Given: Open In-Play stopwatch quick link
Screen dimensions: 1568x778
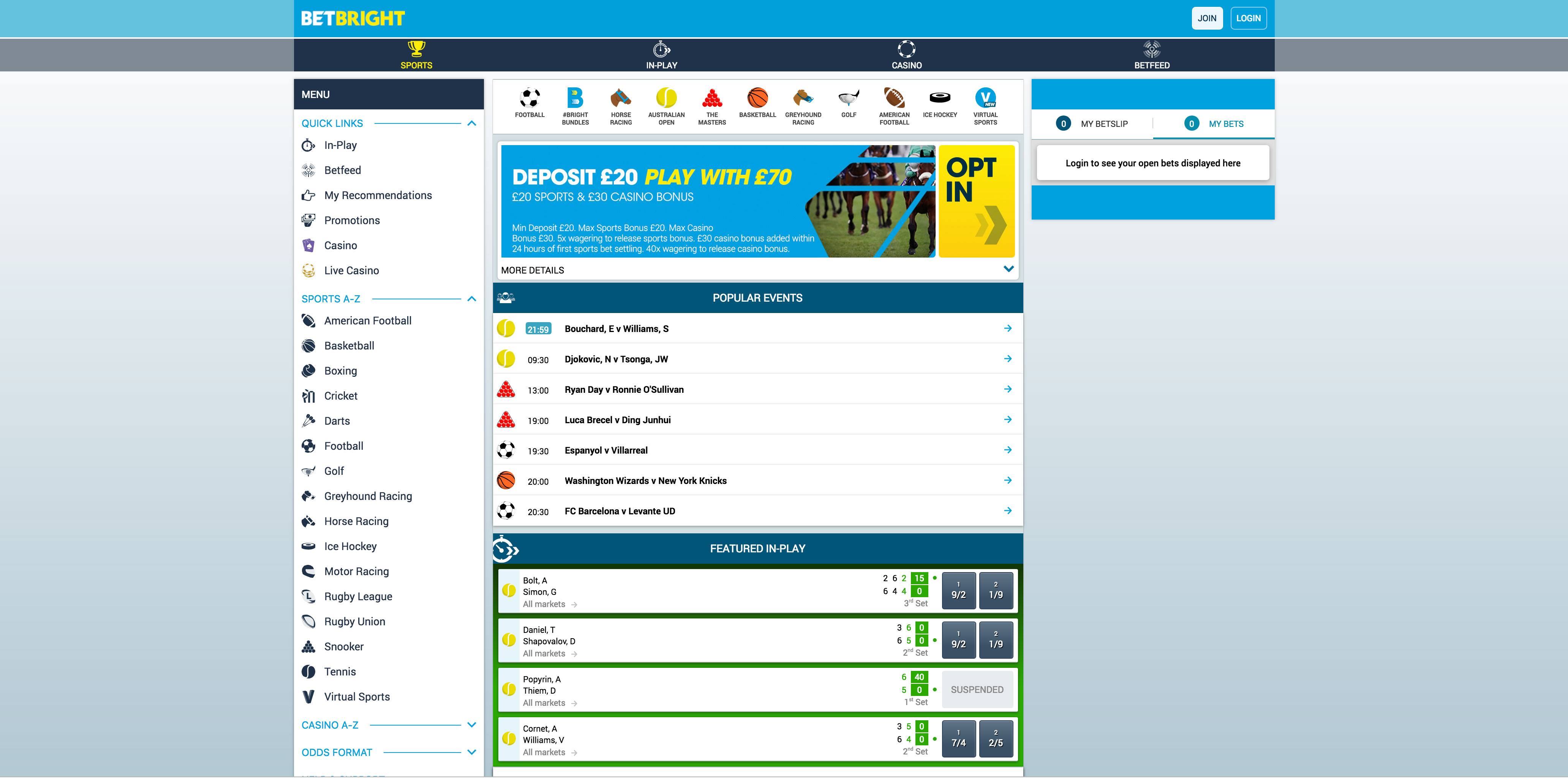Looking at the screenshot, I should (x=329, y=145).
